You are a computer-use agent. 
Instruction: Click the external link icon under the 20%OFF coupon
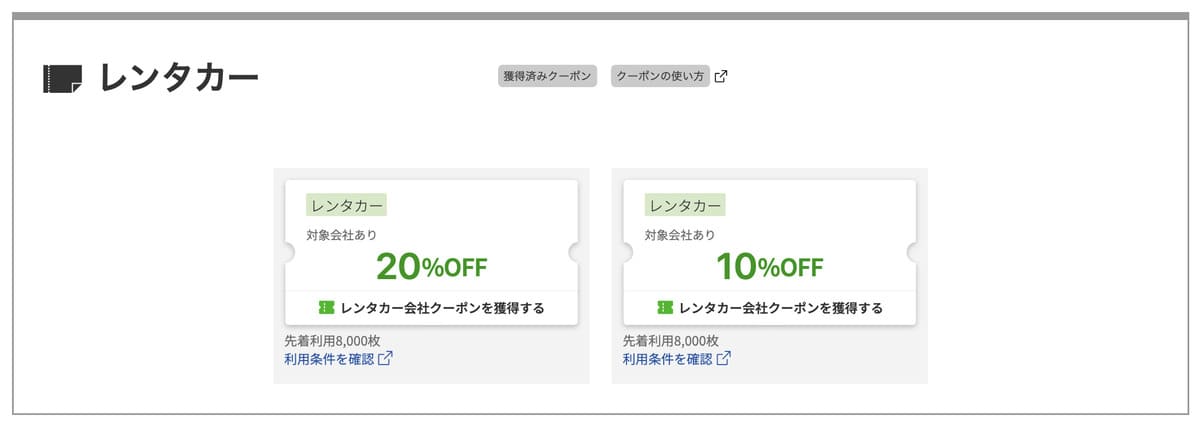point(385,358)
